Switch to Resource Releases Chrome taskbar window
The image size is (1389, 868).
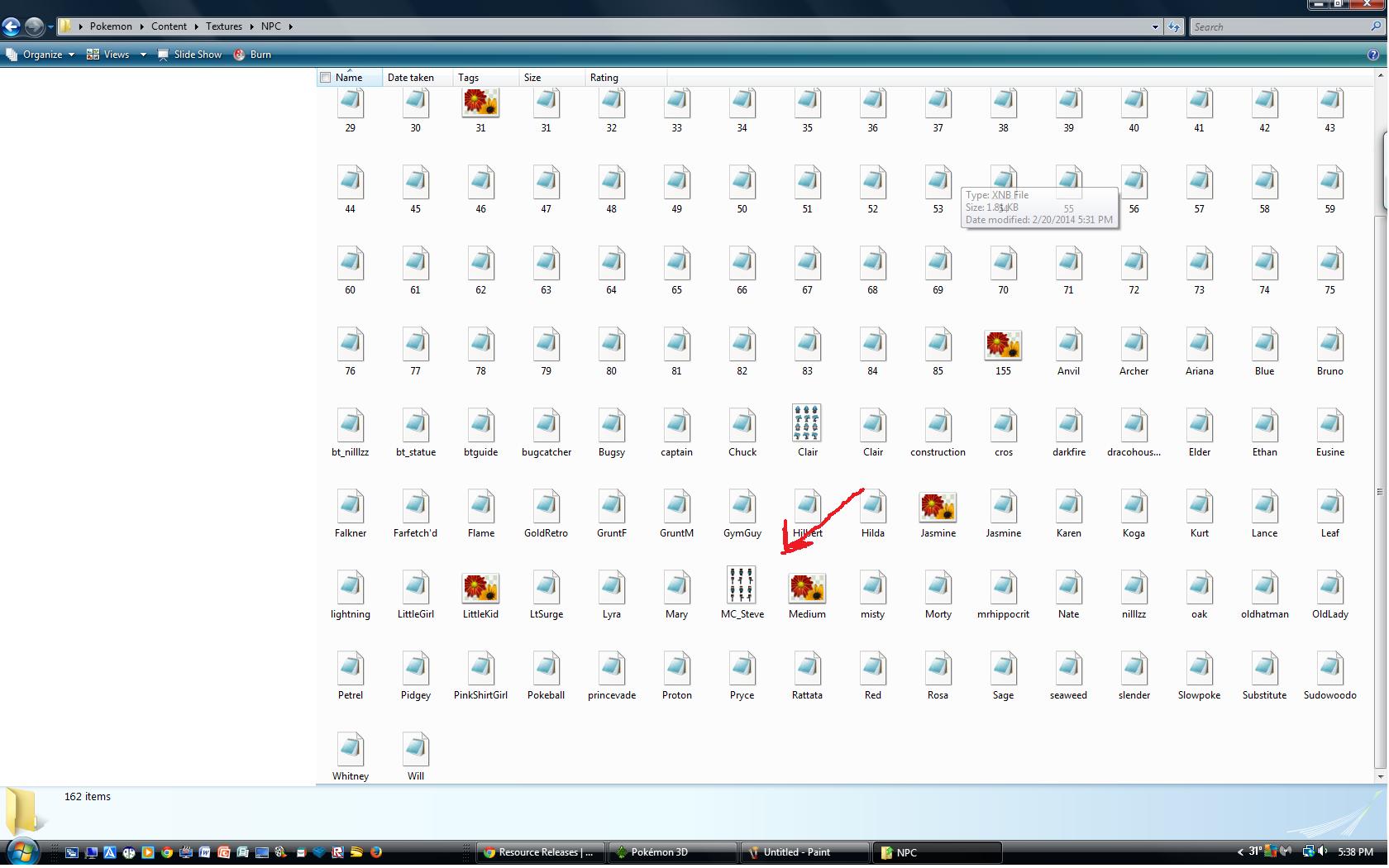tap(541, 852)
